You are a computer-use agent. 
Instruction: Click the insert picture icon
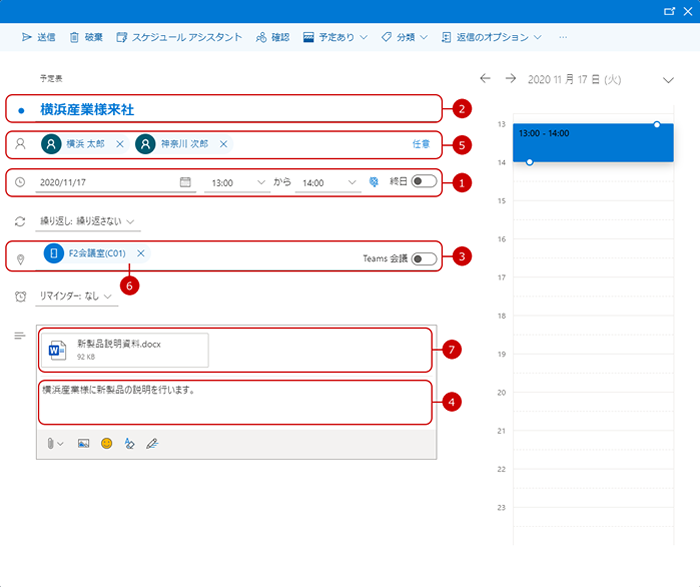84,443
